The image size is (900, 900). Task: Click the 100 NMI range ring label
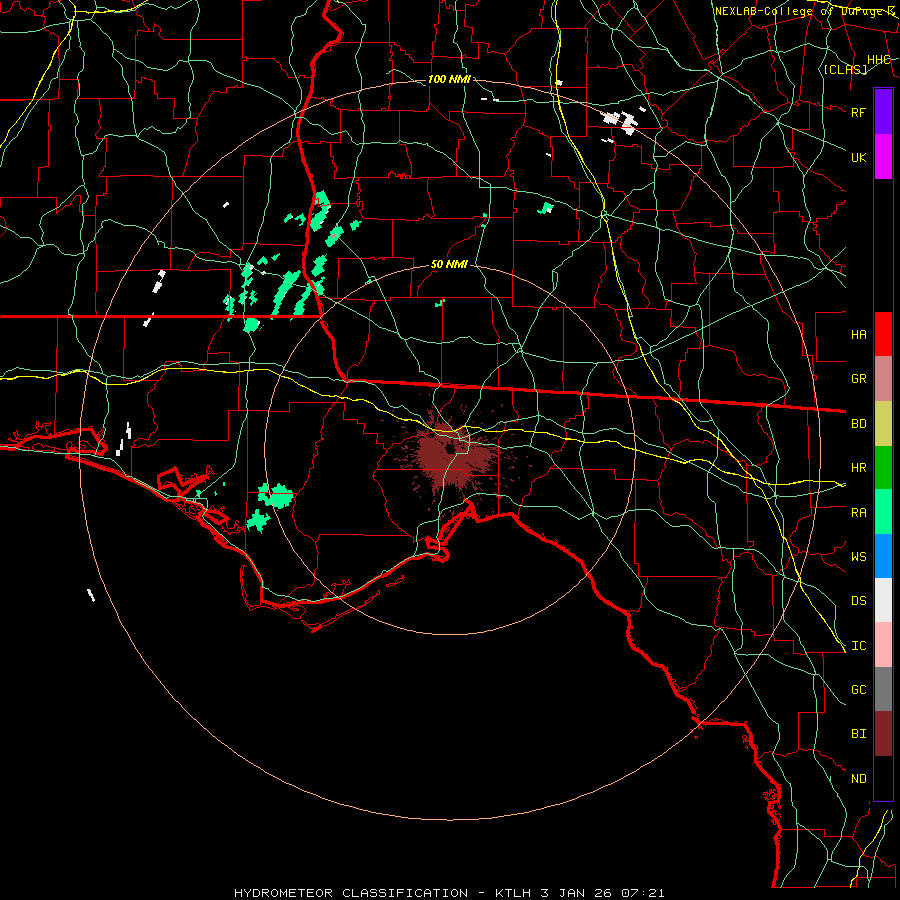coord(449,79)
